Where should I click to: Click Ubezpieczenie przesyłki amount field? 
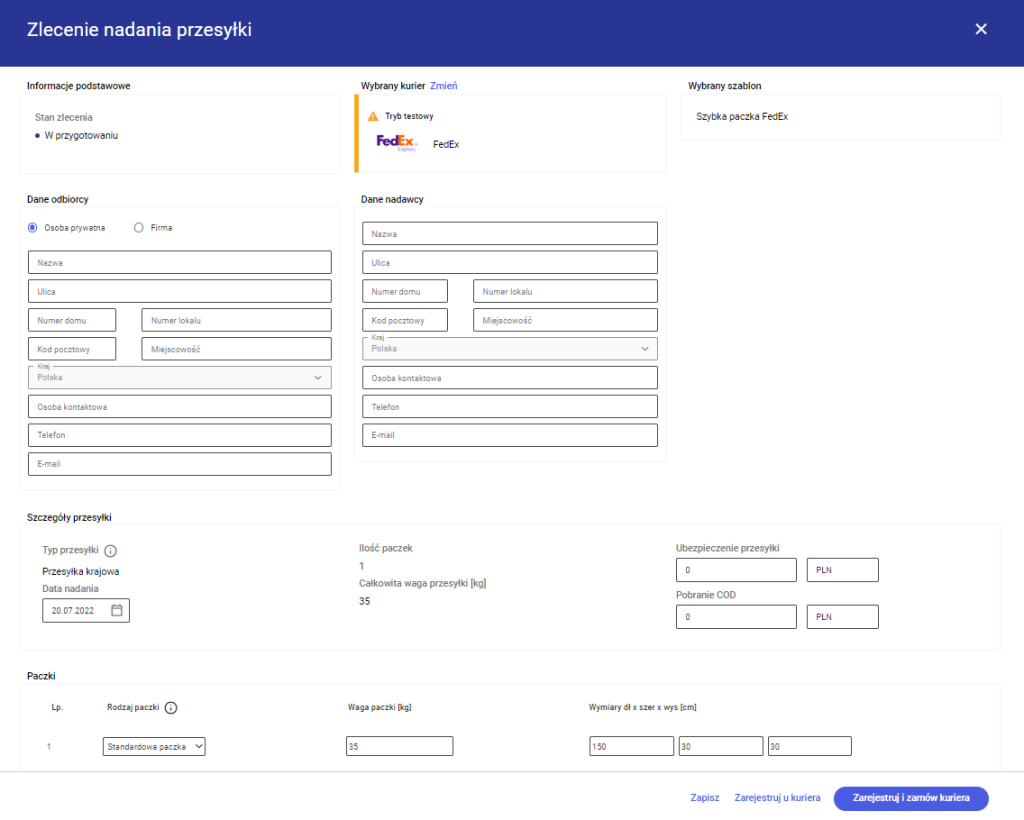click(736, 570)
